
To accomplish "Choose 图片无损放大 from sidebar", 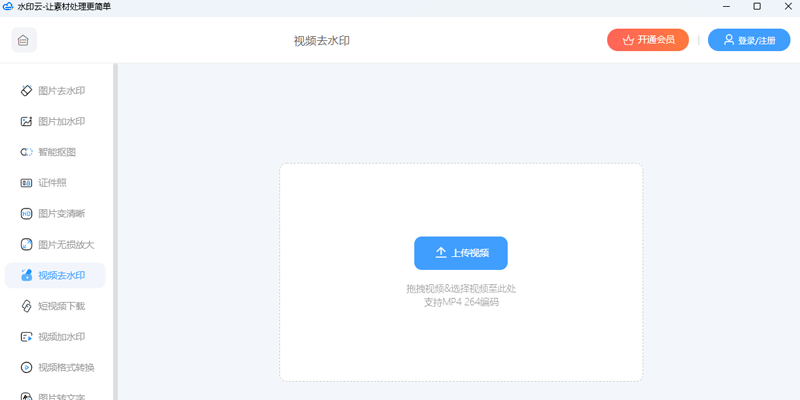I will tap(55, 244).
